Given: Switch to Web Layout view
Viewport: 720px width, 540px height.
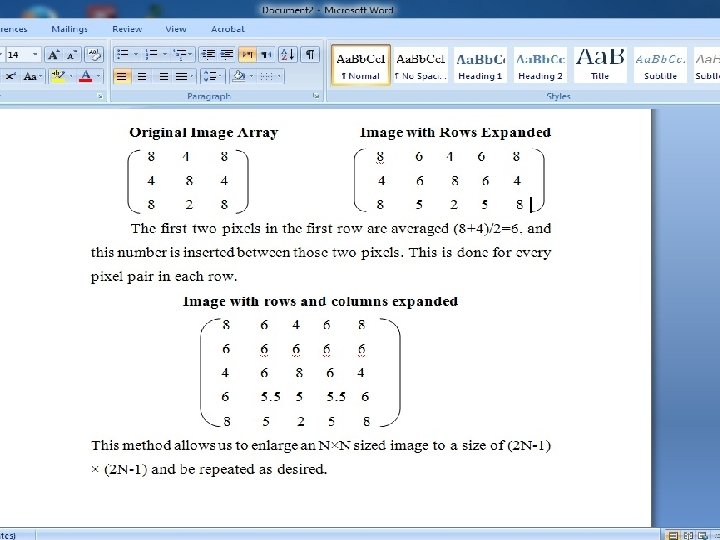Looking at the screenshot, I should click(703, 535).
